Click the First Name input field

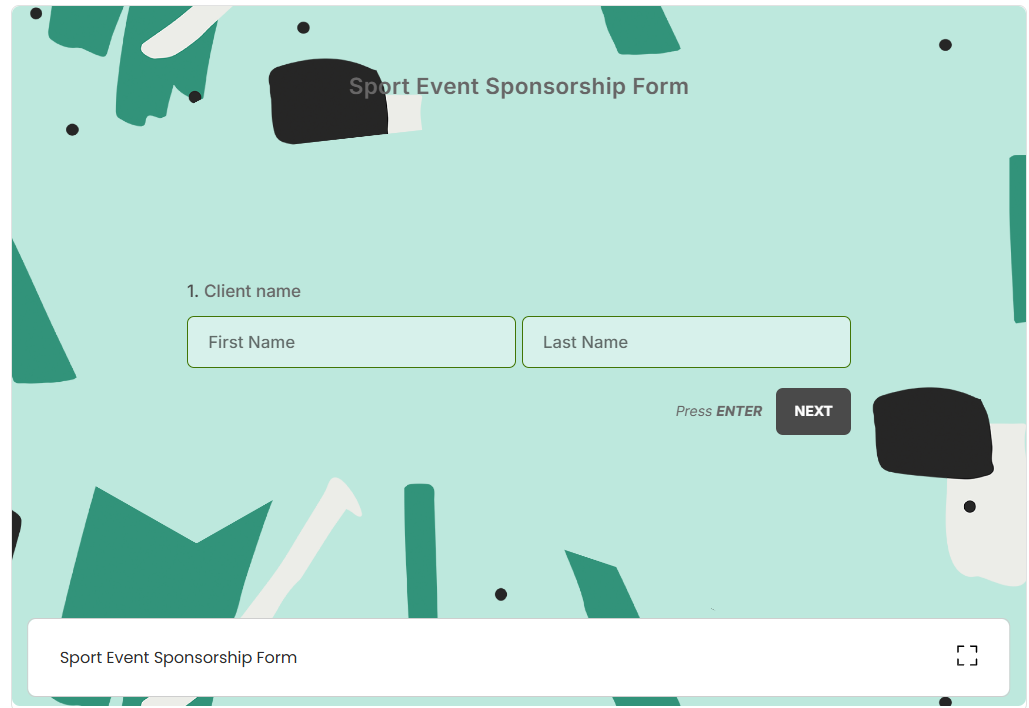pos(351,342)
